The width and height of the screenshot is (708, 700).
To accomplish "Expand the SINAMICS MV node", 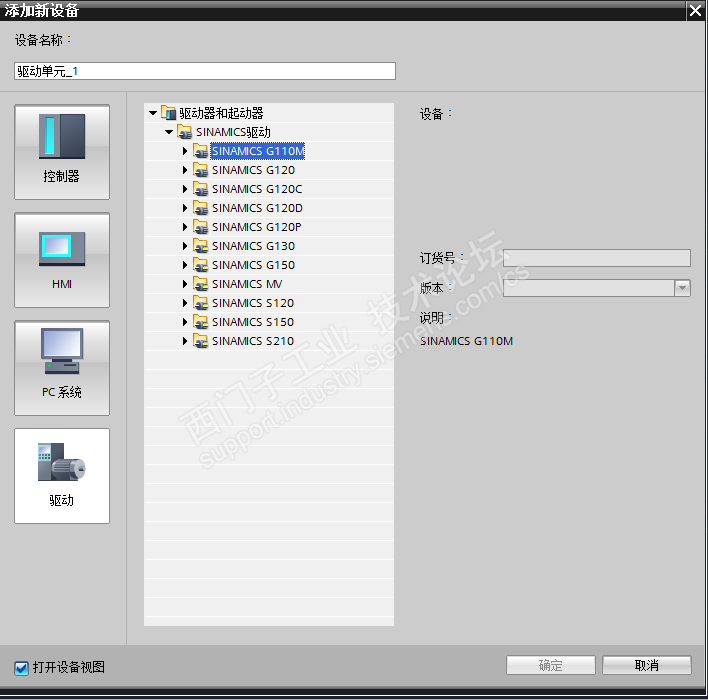I will click(x=185, y=284).
